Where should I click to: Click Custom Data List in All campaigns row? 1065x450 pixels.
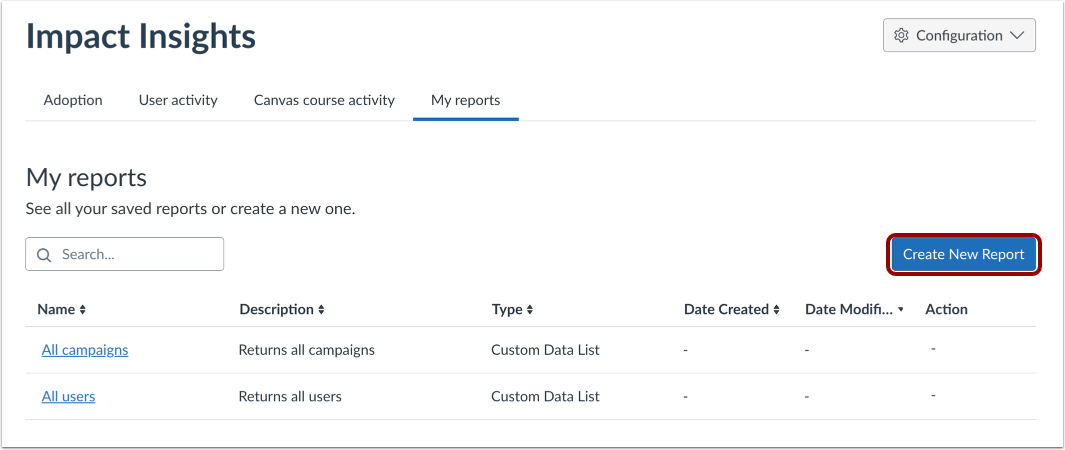coord(545,350)
